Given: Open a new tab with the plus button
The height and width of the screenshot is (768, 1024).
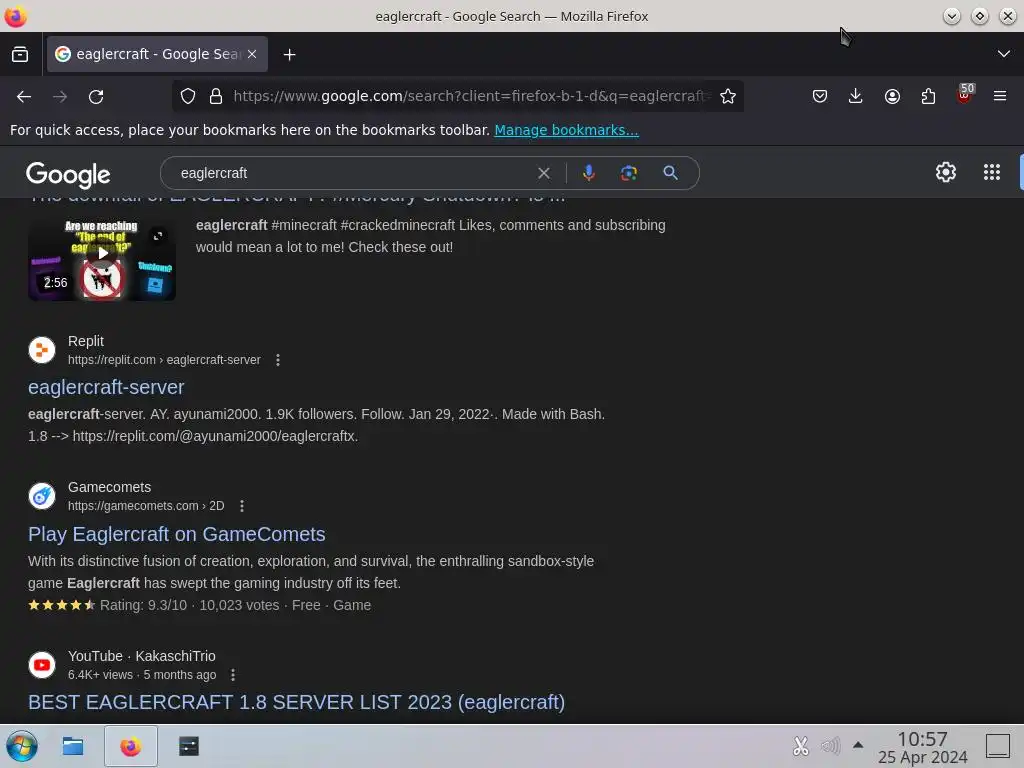Looking at the screenshot, I should 289,55.
